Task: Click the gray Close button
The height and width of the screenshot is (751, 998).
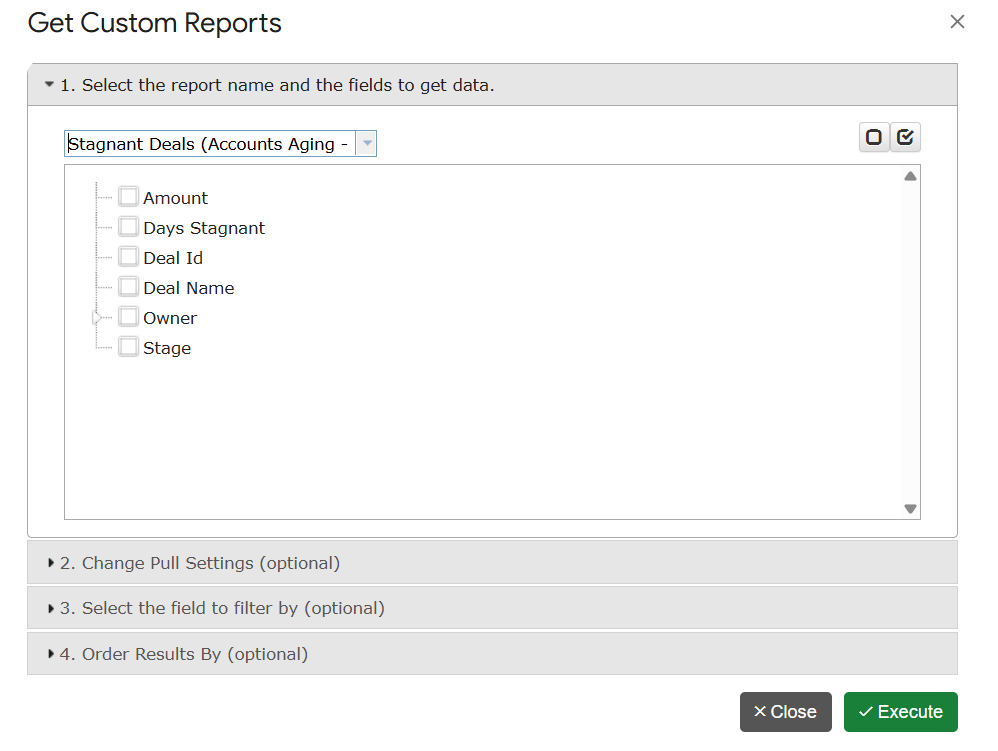Action: point(785,712)
